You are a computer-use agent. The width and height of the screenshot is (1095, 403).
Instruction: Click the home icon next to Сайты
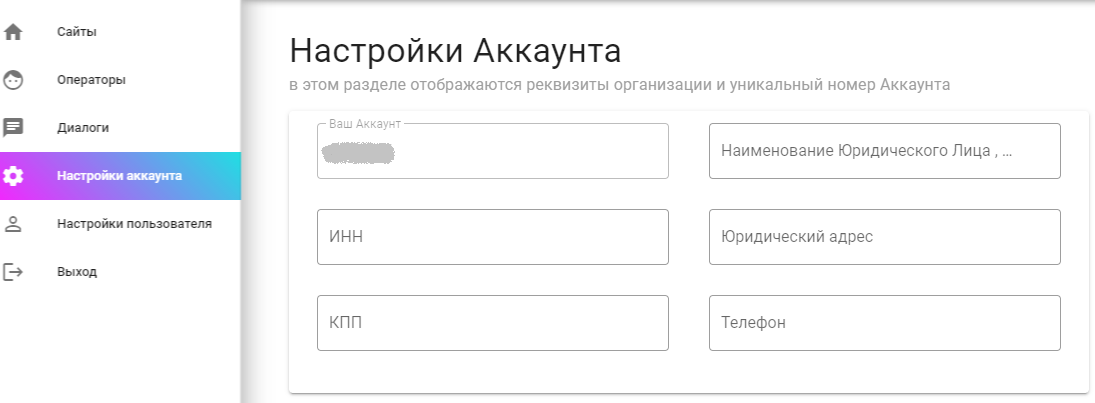(x=13, y=32)
